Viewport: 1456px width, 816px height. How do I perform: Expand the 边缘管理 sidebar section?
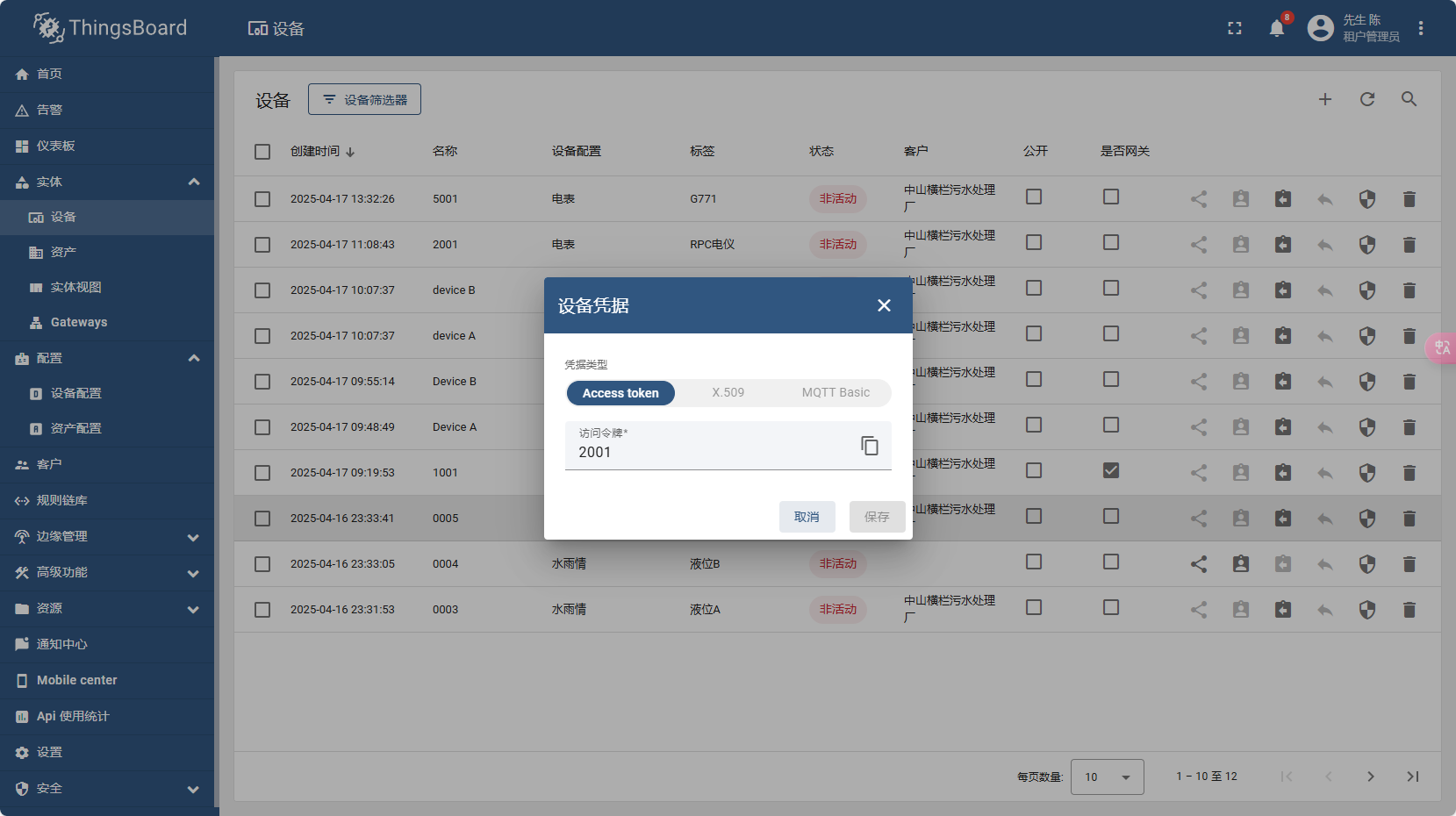(193, 537)
